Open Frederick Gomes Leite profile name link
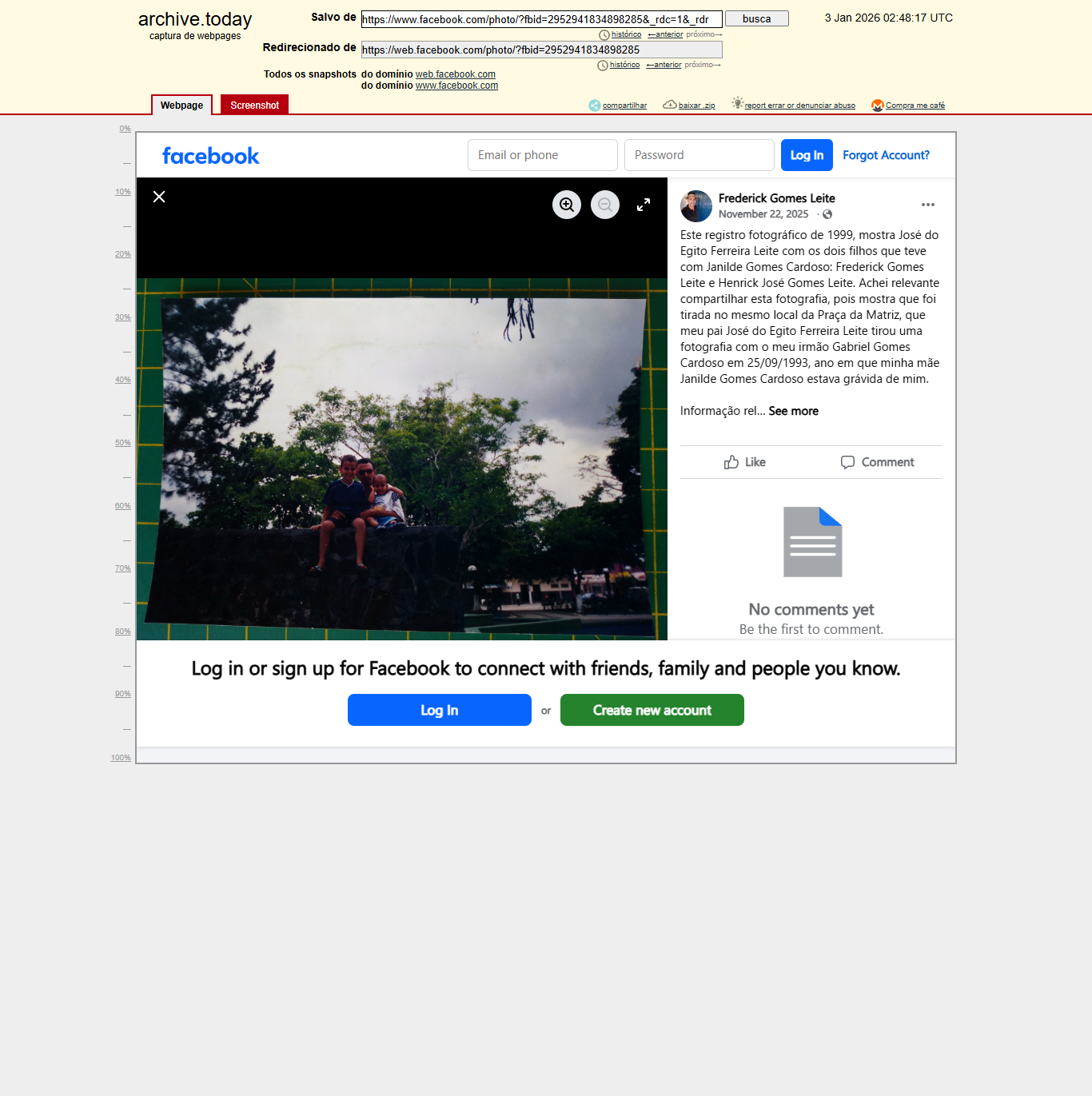 coord(777,198)
